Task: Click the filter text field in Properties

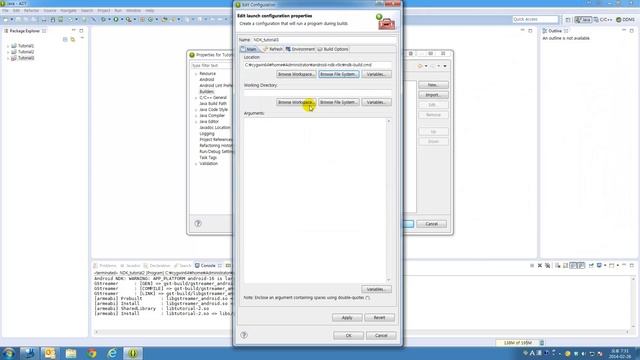Action: click(x=211, y=65)
